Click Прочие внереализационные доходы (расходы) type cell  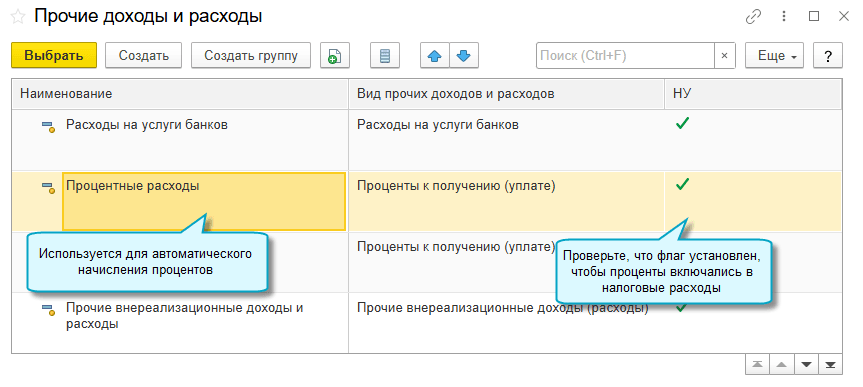coord(506,323)
